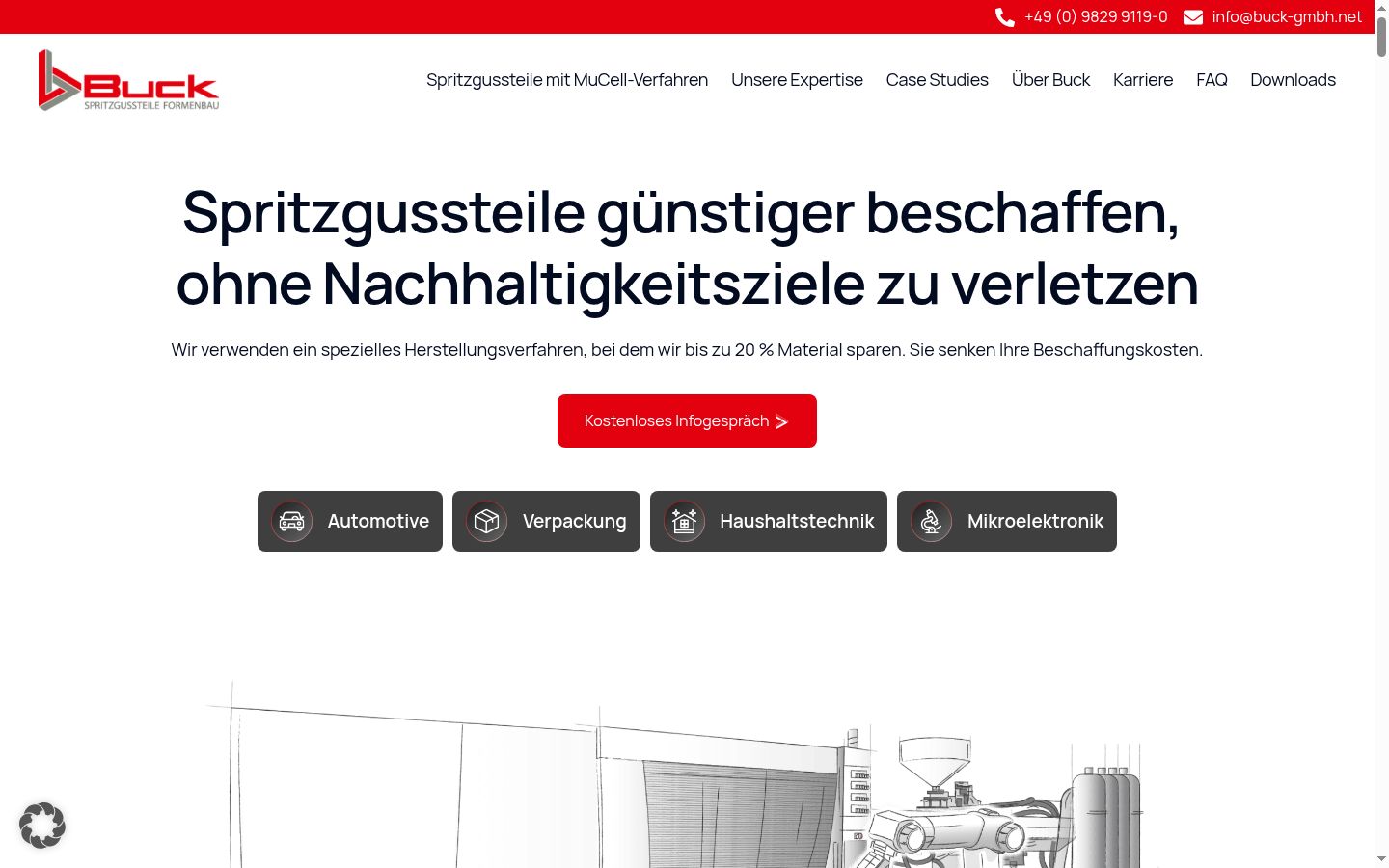The height and width of the screenshot is (868, 1389).
Task: Click the car icon on Automotive
Action: (291, 522)
